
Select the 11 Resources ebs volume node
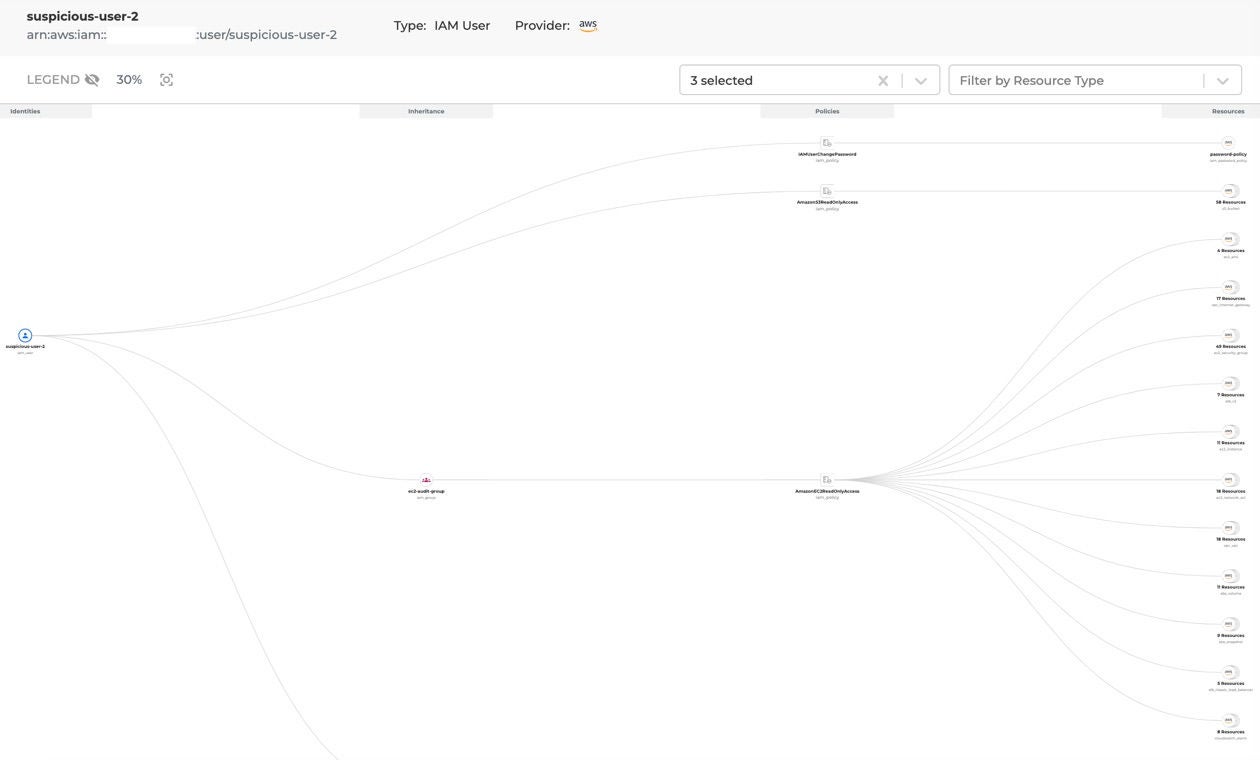point(1229,576)
